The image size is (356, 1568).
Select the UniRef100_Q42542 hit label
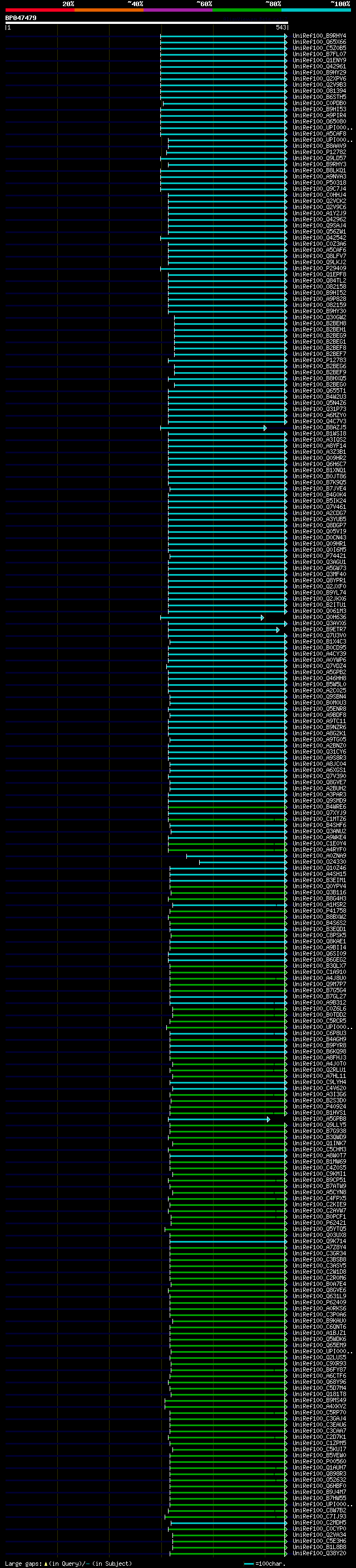coord(319,238)
